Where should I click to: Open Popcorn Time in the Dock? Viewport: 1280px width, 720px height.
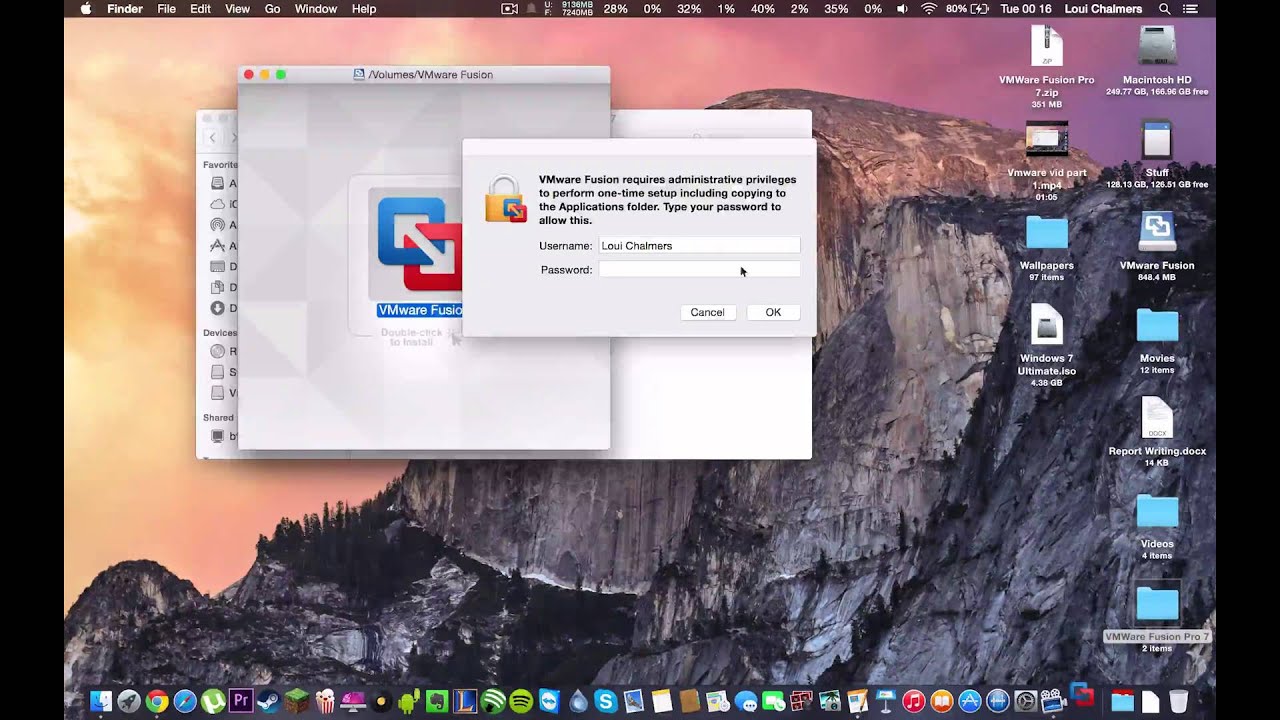325,701
